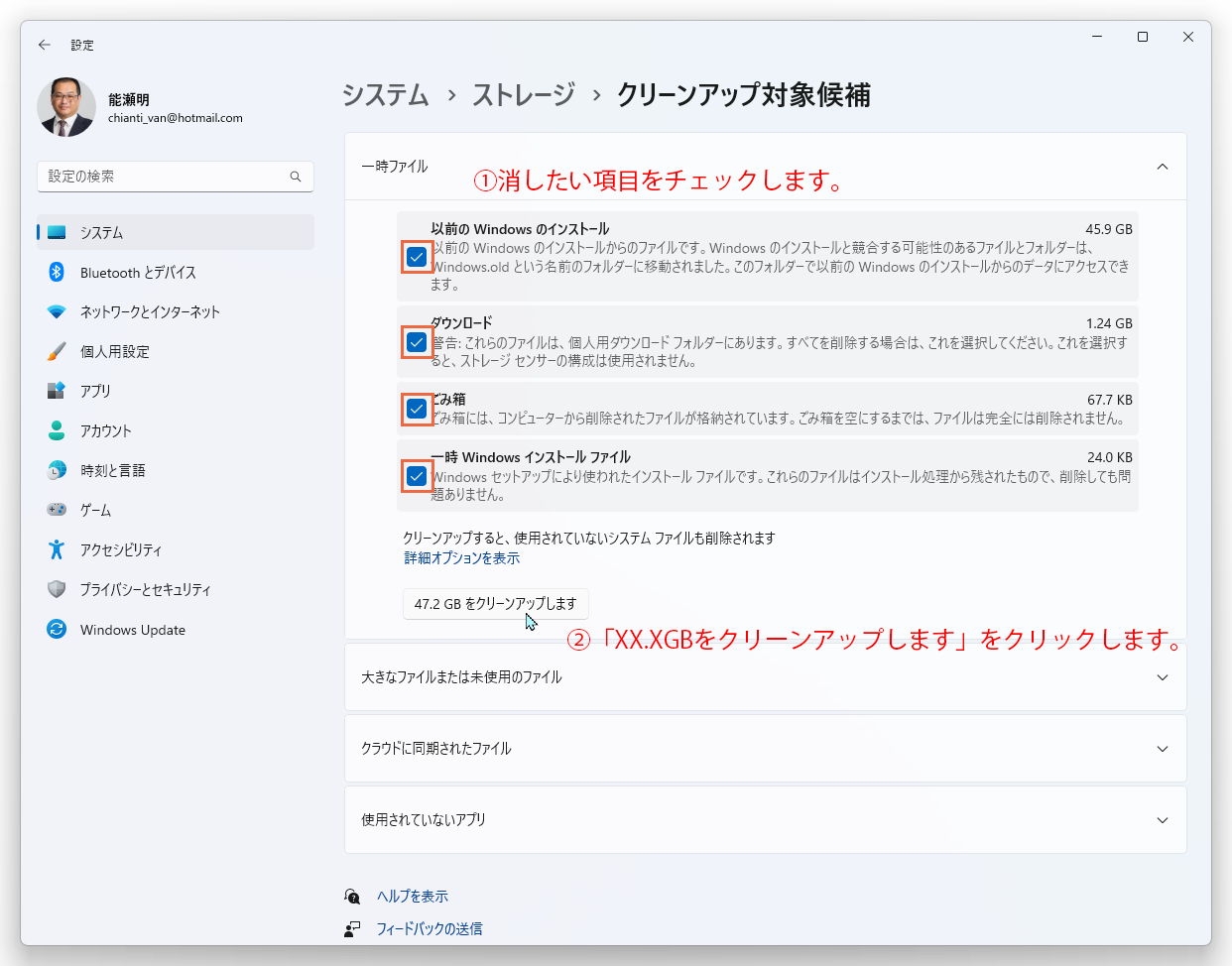Image resolution: width=1232 pixels, height=966 pixels.
Task: Open the システム sidebar item
Action: tap(176, 232)
